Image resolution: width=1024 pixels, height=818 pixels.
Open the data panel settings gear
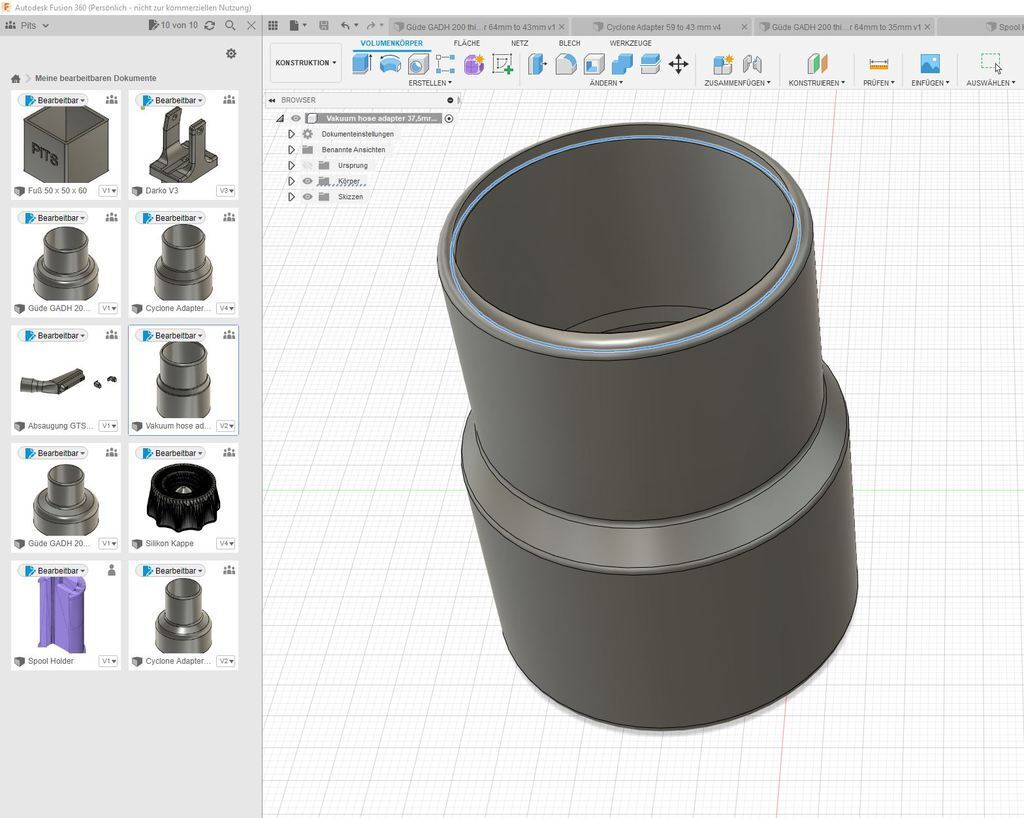coord(231,53)
